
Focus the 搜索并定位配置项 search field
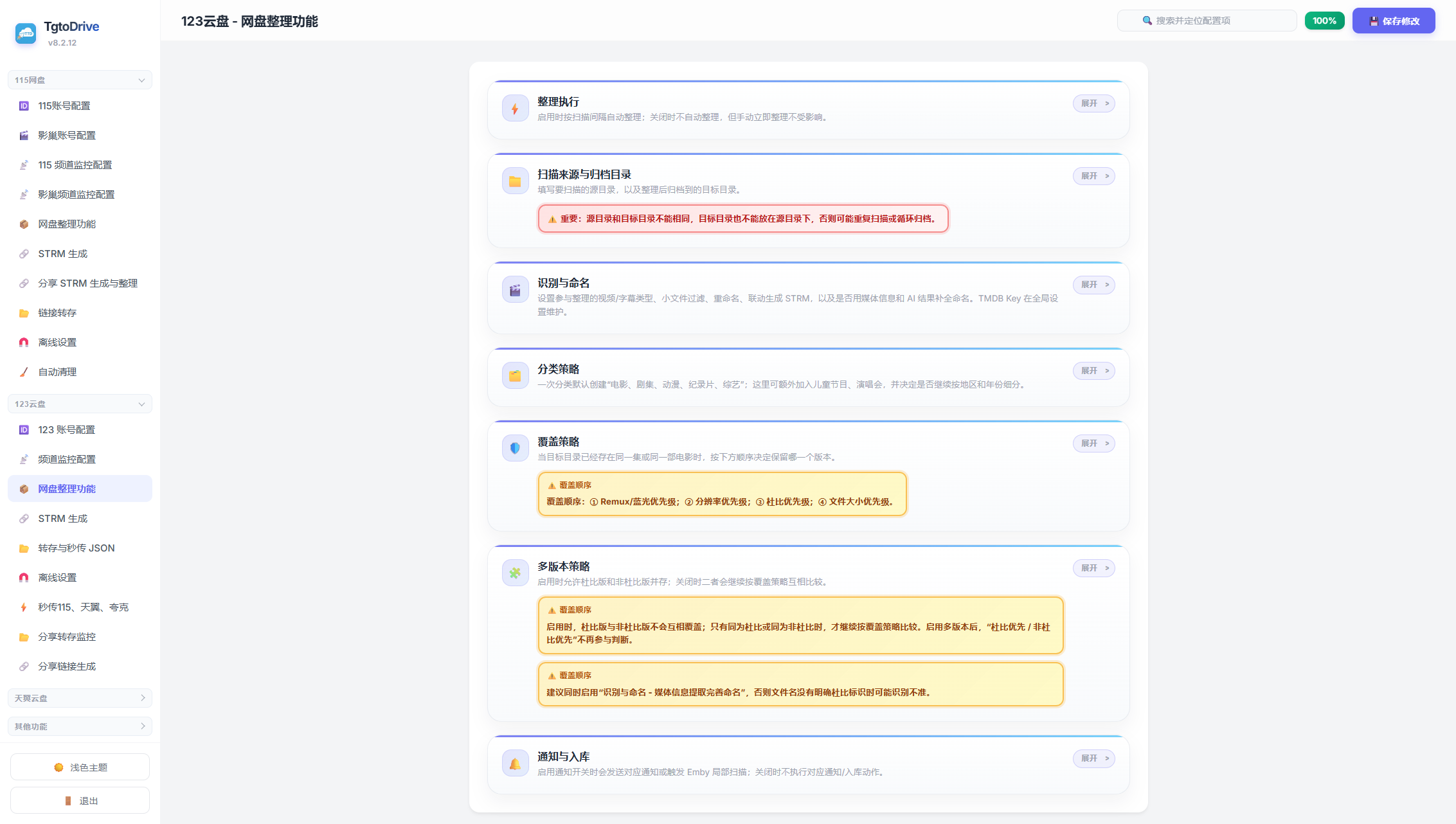pos(1207,21)
